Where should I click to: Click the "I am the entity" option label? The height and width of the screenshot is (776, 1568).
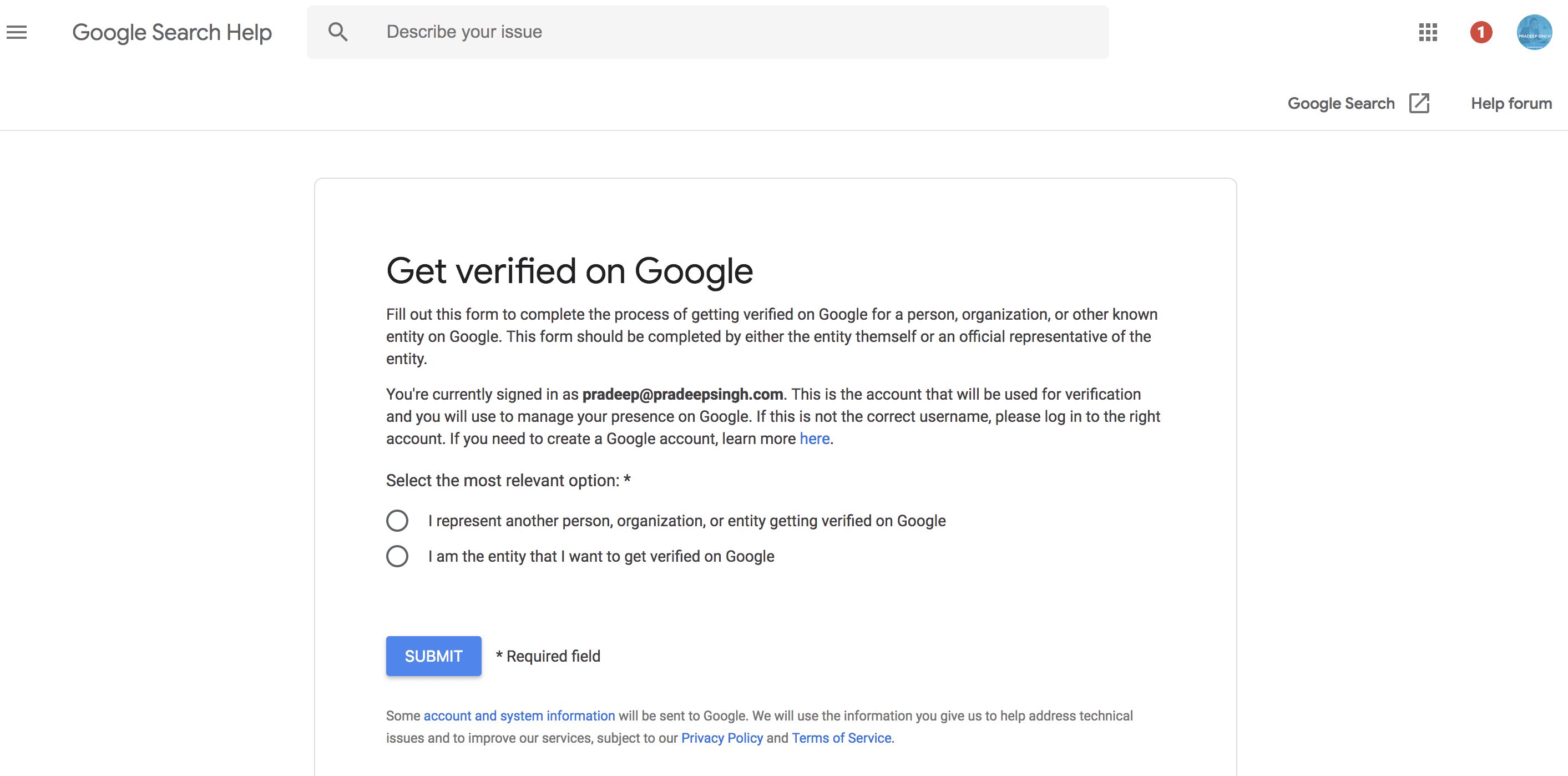coord(601,556)
